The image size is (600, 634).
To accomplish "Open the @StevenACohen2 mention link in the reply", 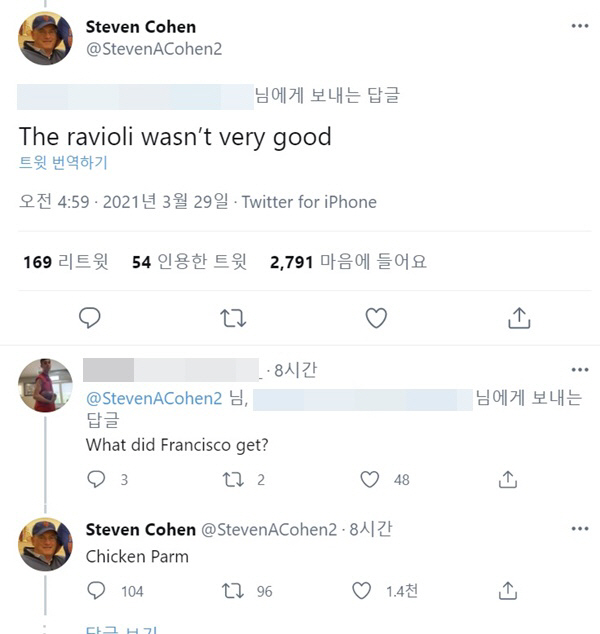I will coord(154,398).
